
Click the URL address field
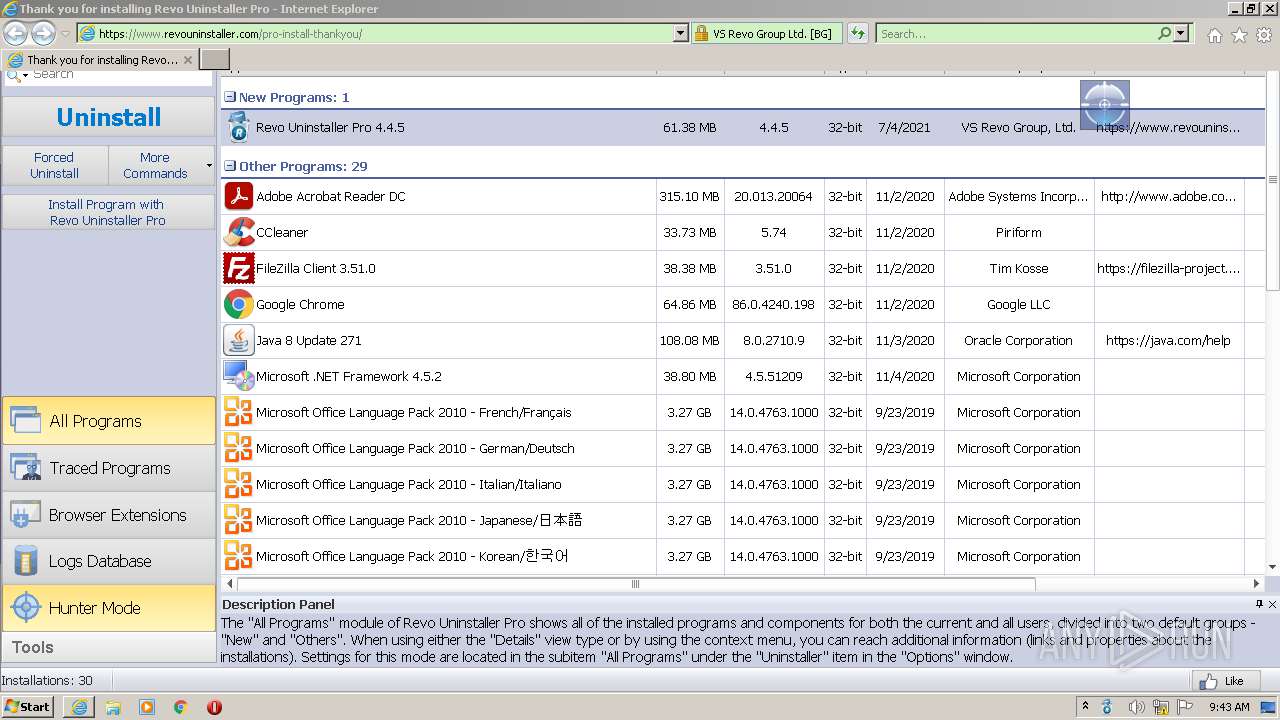click(x=385, y=33)
